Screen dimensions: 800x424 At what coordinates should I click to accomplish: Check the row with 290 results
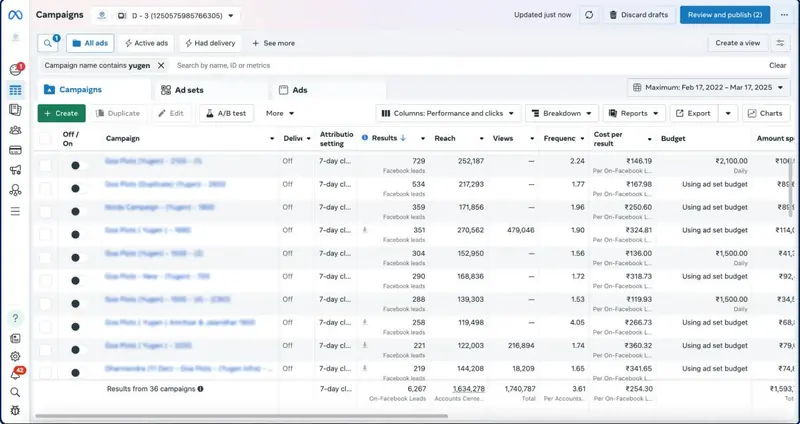(x=45, y=281)
